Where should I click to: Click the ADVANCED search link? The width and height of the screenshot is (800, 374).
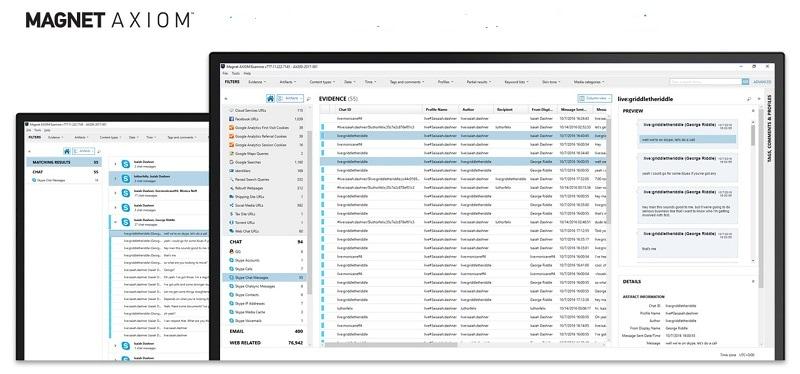[762, 82]
